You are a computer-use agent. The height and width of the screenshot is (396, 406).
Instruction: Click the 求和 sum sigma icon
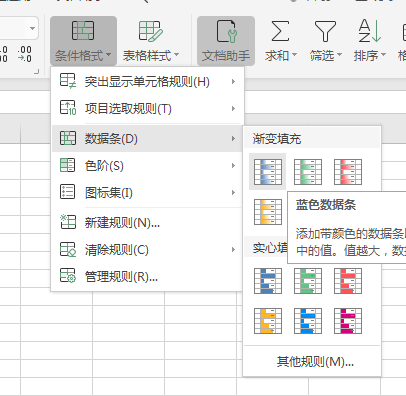pos(280,31)
